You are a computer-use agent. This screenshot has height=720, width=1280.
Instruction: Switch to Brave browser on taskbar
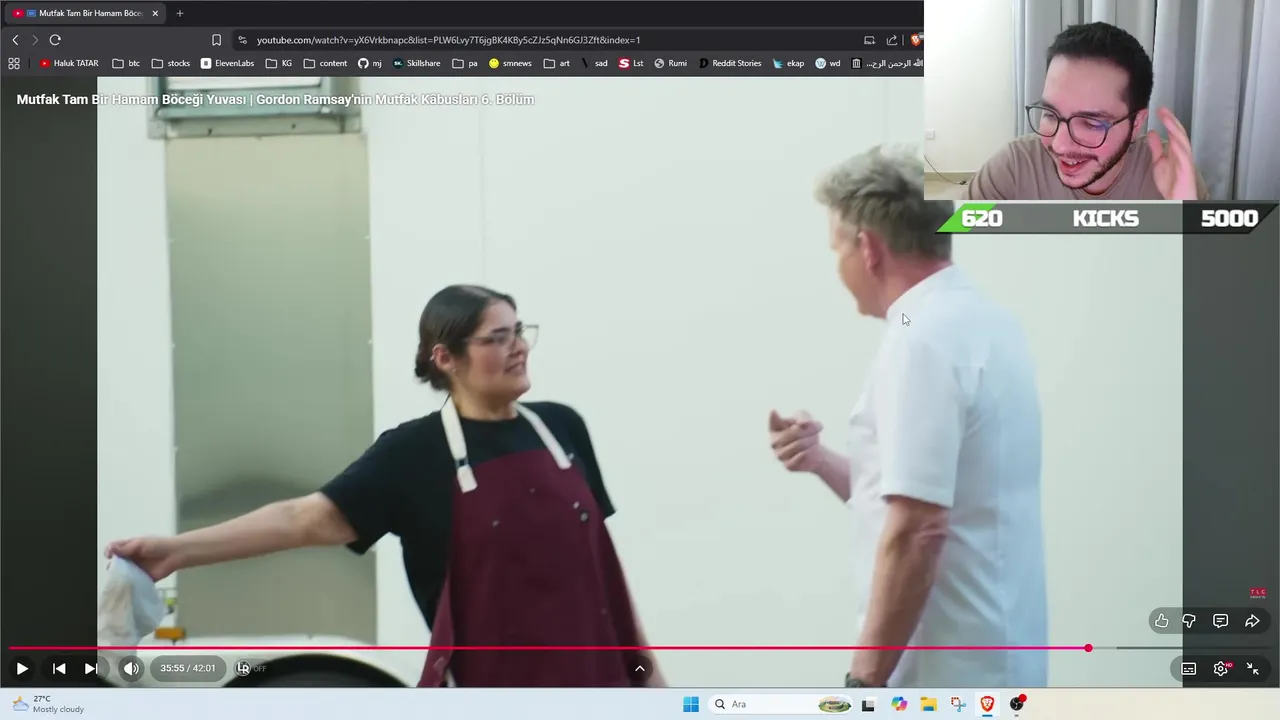987,704
